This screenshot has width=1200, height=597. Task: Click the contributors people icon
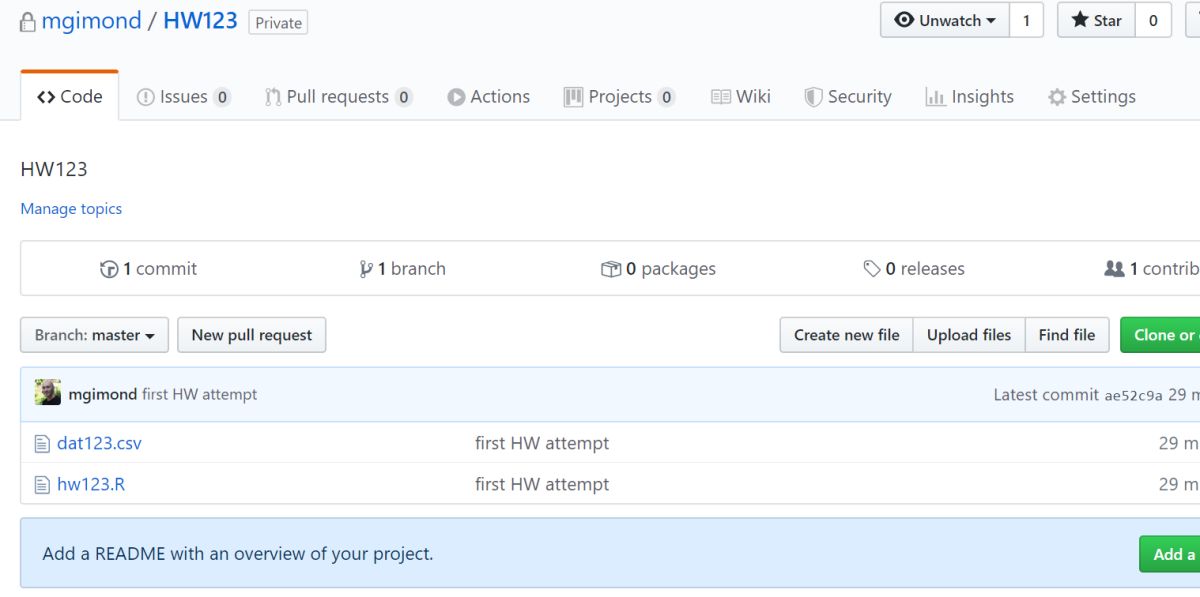pyautogui.click(x=1114, y=269)
